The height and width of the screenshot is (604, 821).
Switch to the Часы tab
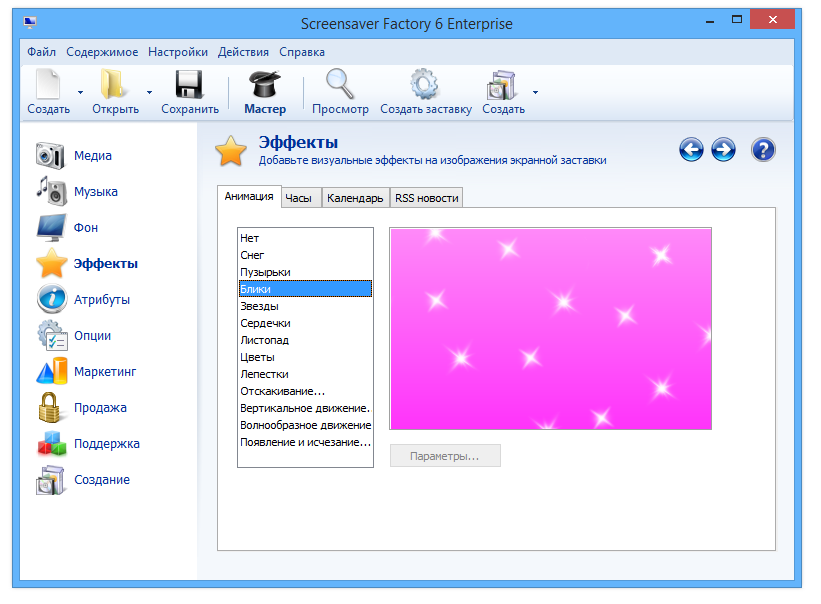coord(298,198)
